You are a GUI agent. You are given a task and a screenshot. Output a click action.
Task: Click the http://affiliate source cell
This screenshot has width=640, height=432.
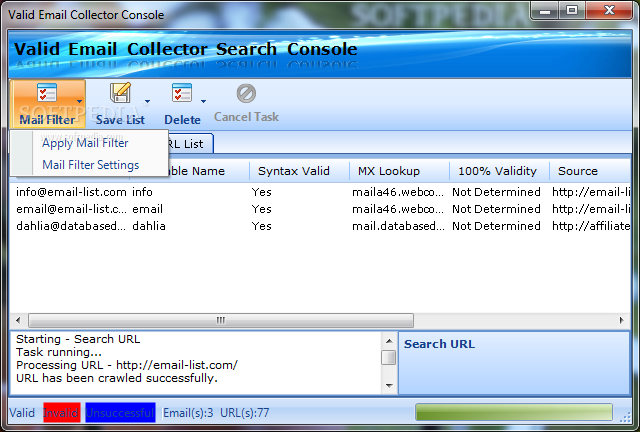click(x=591, y=226)
